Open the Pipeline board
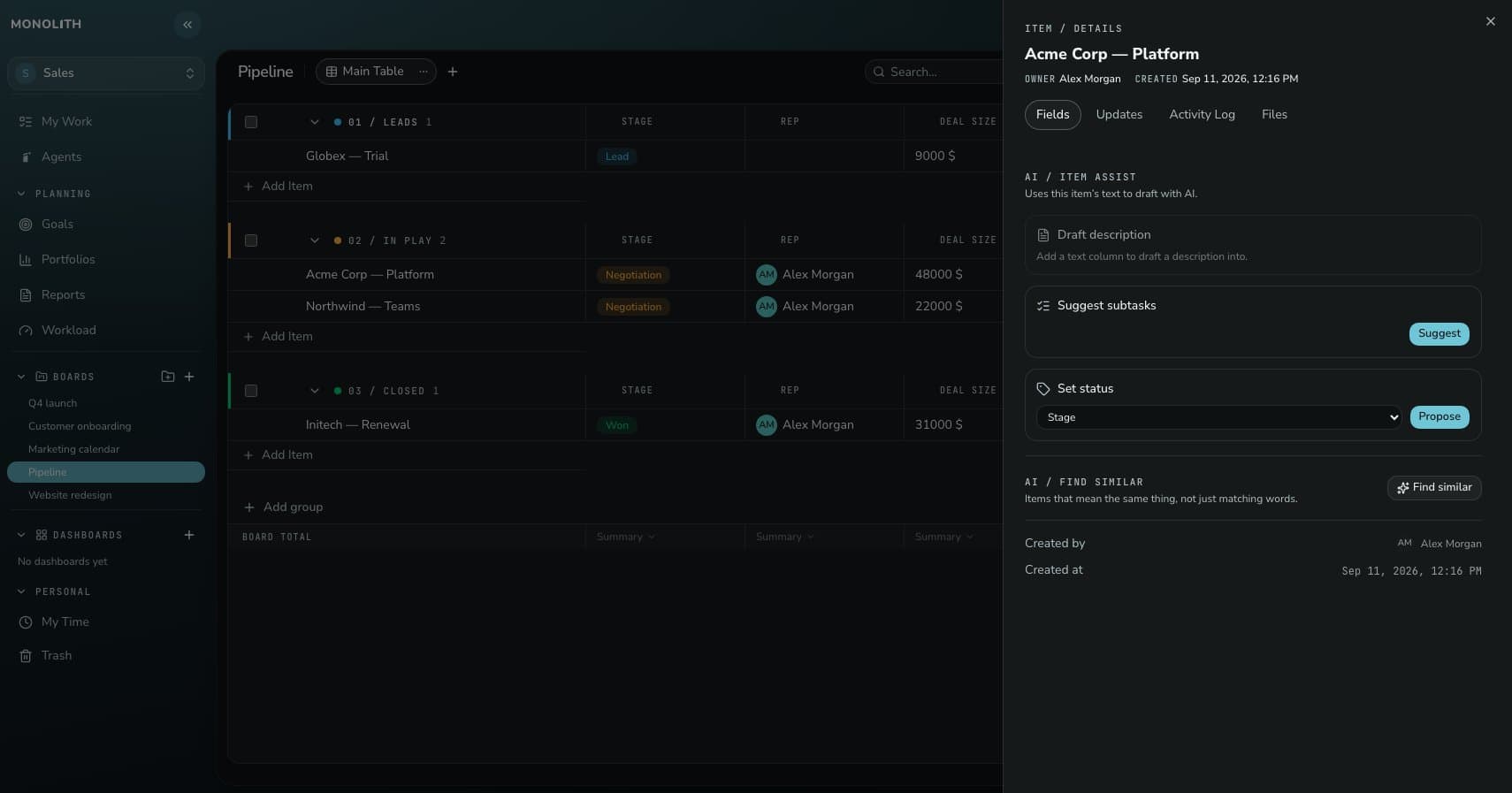 pyautogui.click(x=106, y=472)
